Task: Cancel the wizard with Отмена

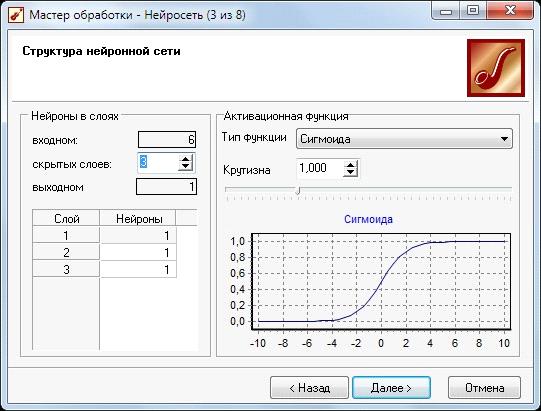Action: 484,388
